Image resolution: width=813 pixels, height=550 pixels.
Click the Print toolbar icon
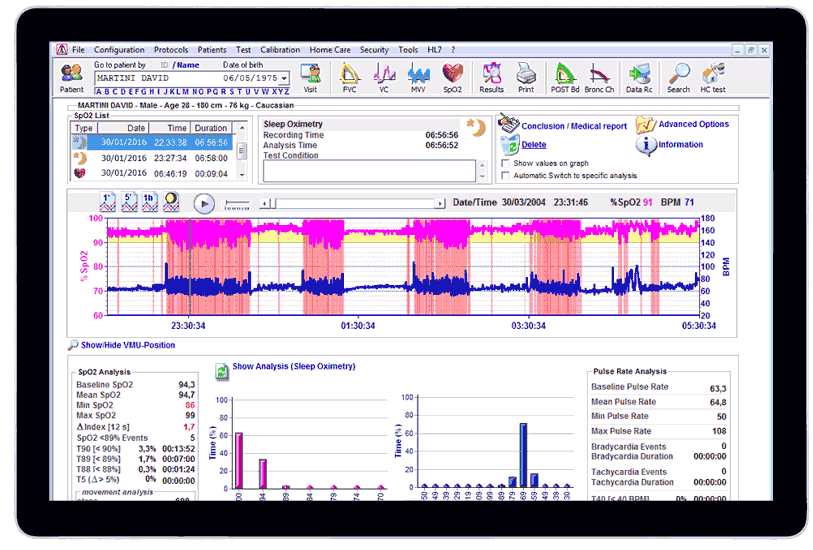(526, 78)
